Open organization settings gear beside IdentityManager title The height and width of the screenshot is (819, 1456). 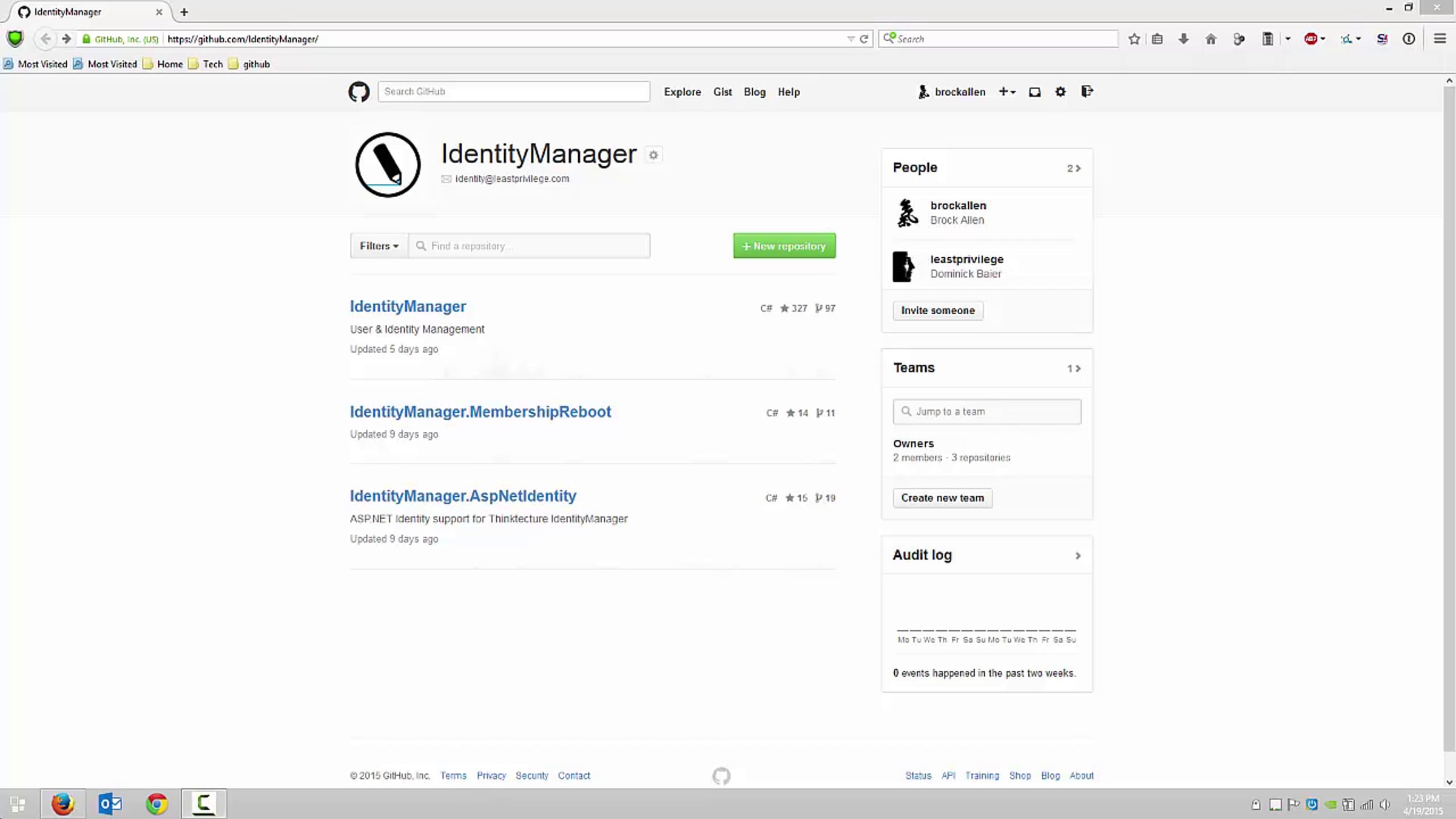coord(653,155)
